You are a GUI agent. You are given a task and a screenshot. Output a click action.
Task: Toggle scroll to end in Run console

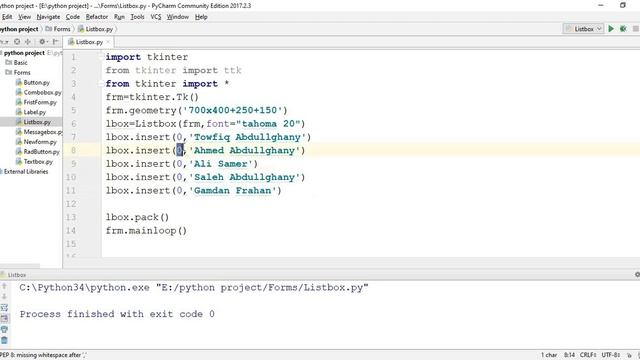(x=4, y=318)
